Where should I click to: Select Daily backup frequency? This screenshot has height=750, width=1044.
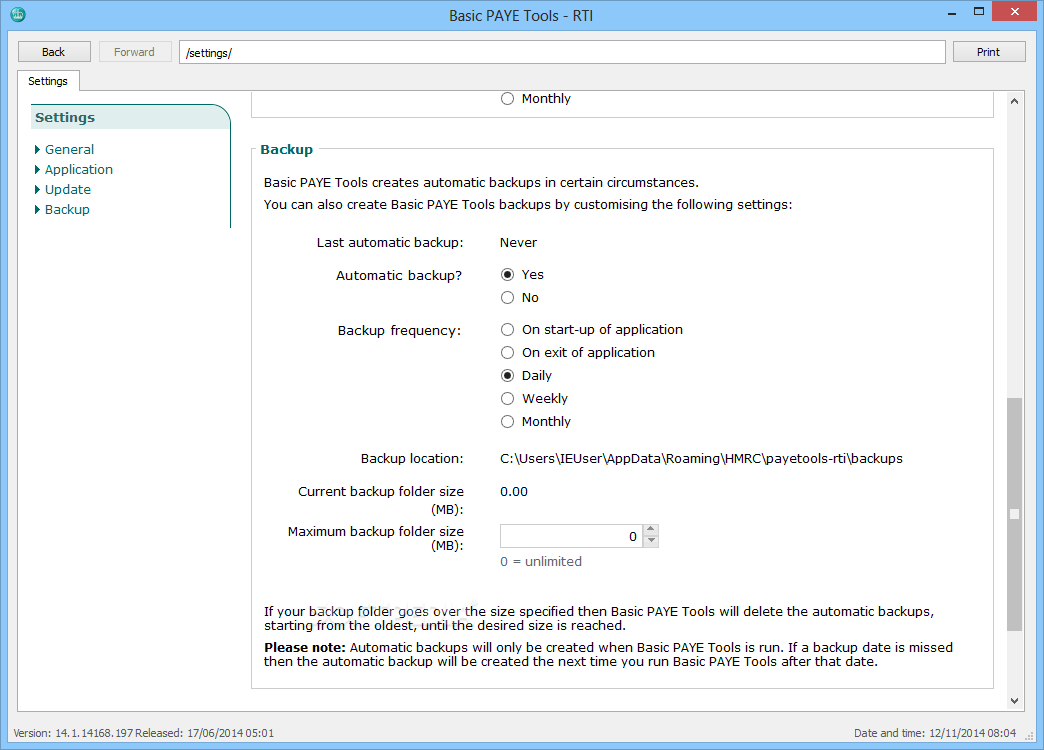coord(507,376)
